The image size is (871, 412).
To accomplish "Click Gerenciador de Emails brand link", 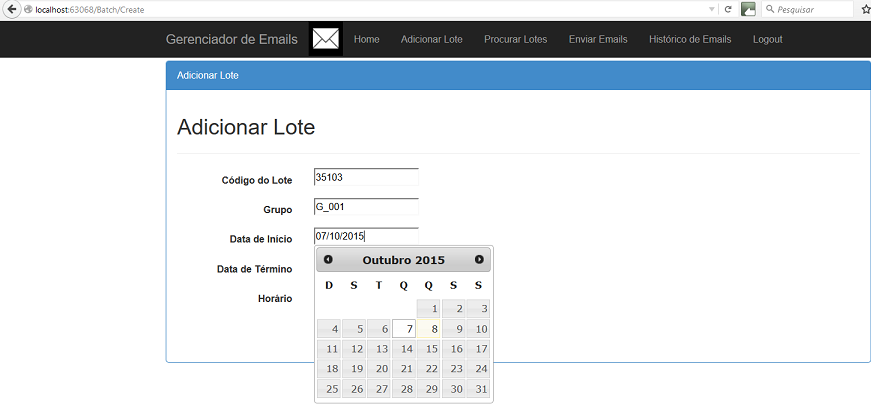I will [x=232, y=39].
